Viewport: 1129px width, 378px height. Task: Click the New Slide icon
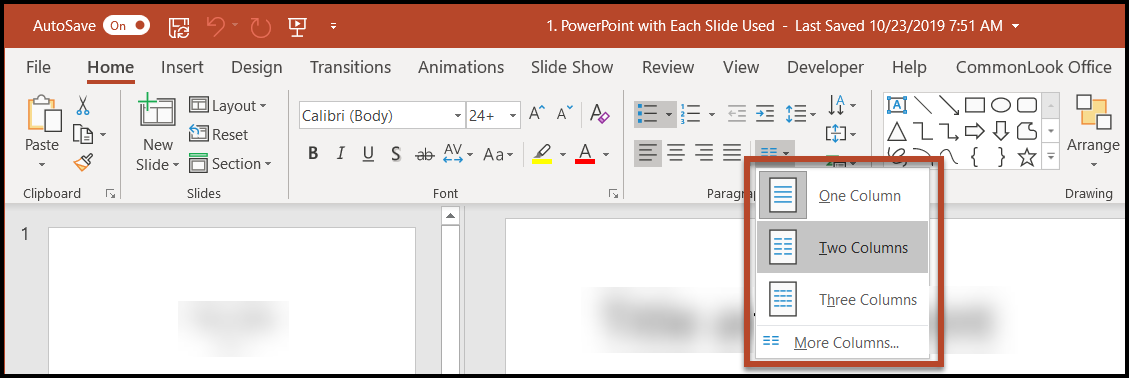point(157,112)
